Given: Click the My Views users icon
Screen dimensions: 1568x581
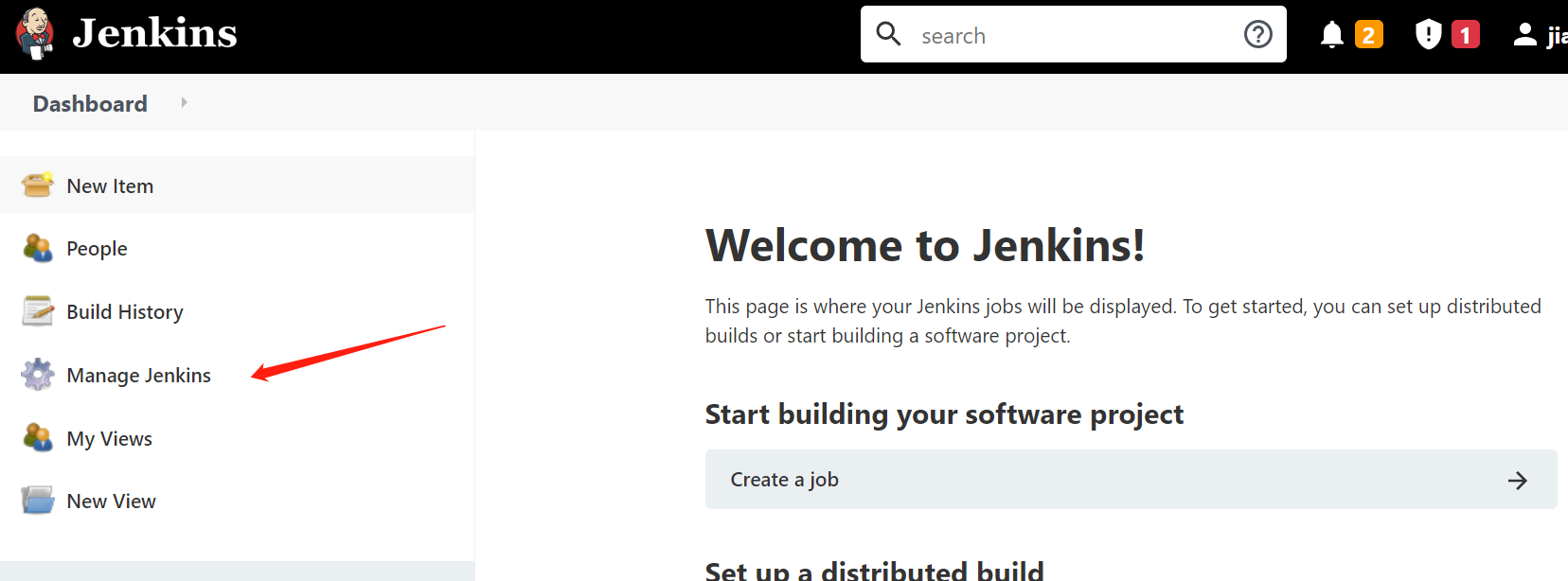Looking at the screenshot, I should pyautogui.click(x=38, y=438).
